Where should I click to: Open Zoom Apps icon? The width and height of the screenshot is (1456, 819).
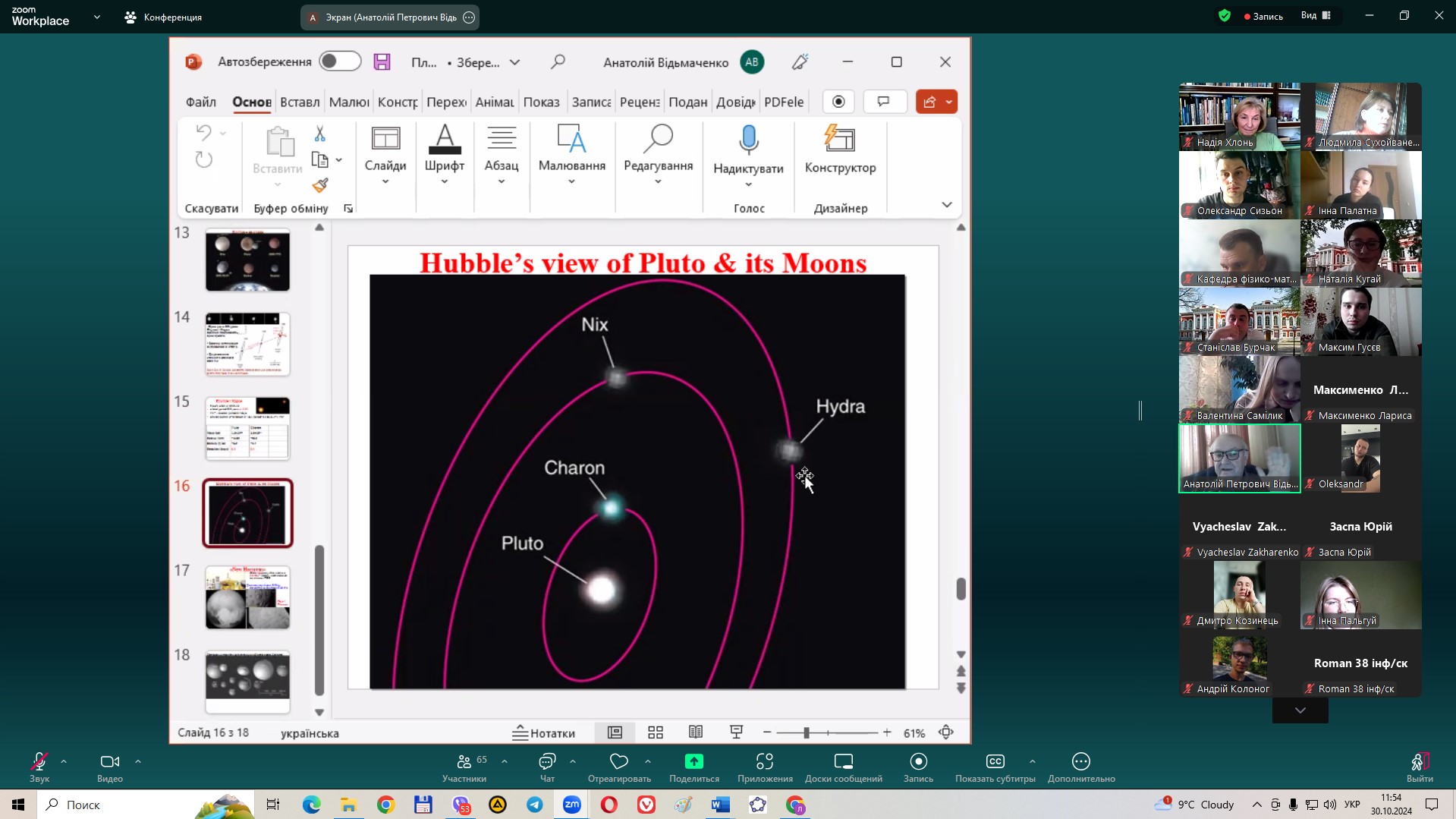765,761
